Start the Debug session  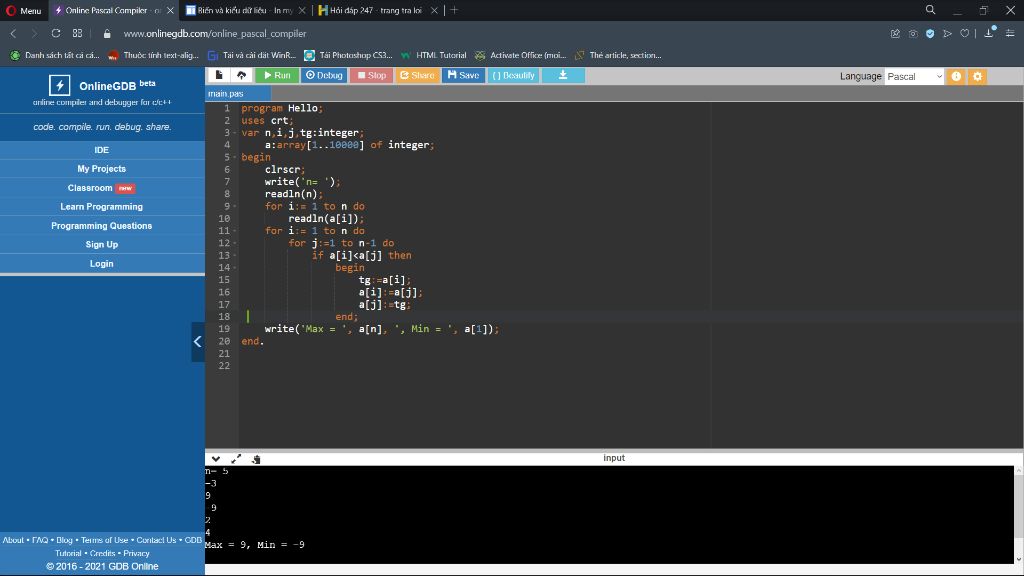coord(324,75)
